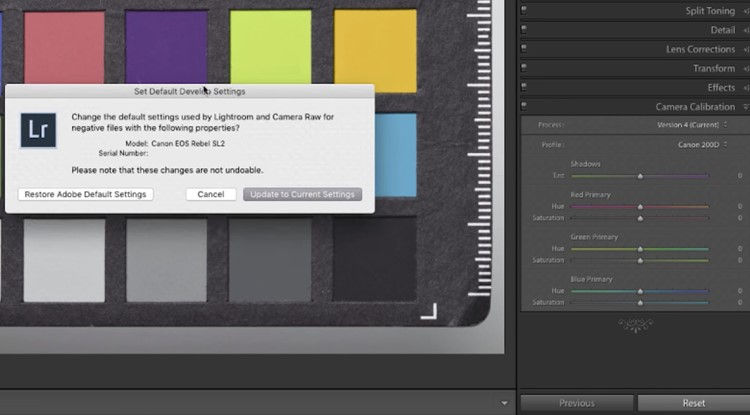Click the 'Green Primary' section label
The image size is (750, 415).
594,237
